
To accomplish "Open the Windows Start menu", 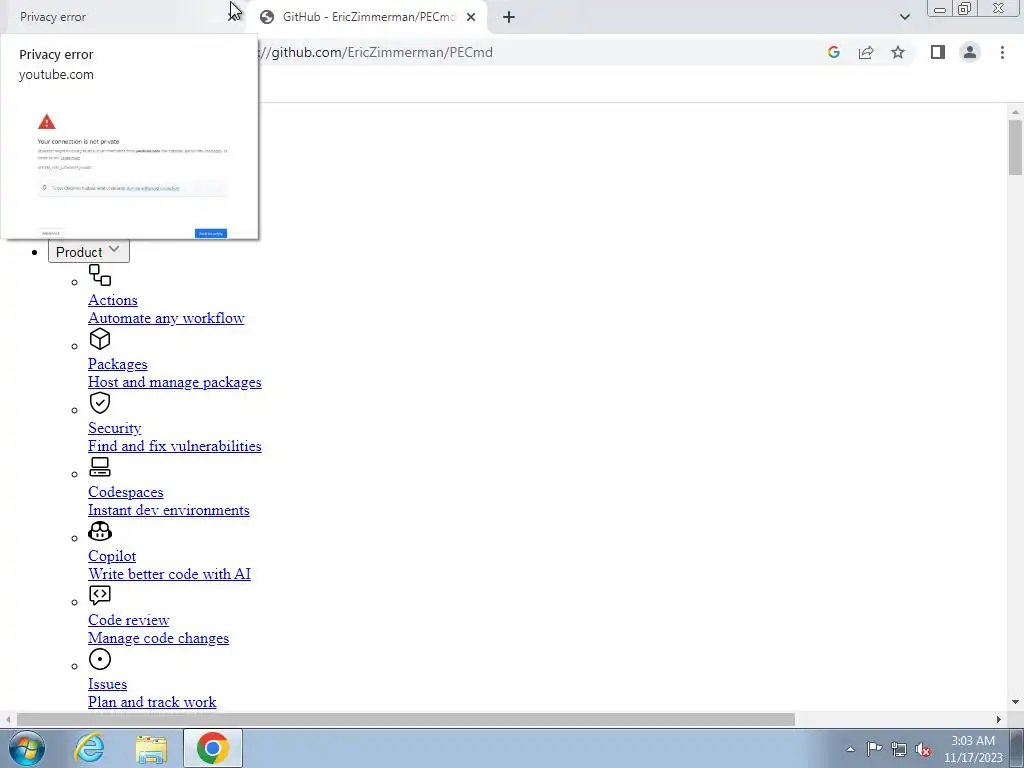I will (26, 748).
